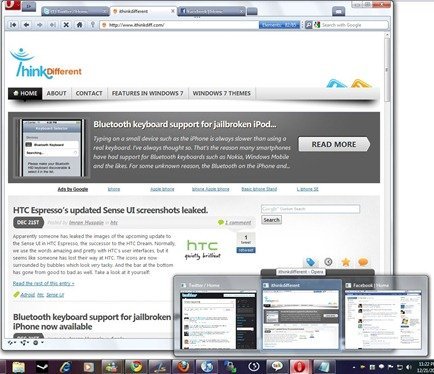
Task: Click the Google Custom Search input field
Action: coord(311,209)
